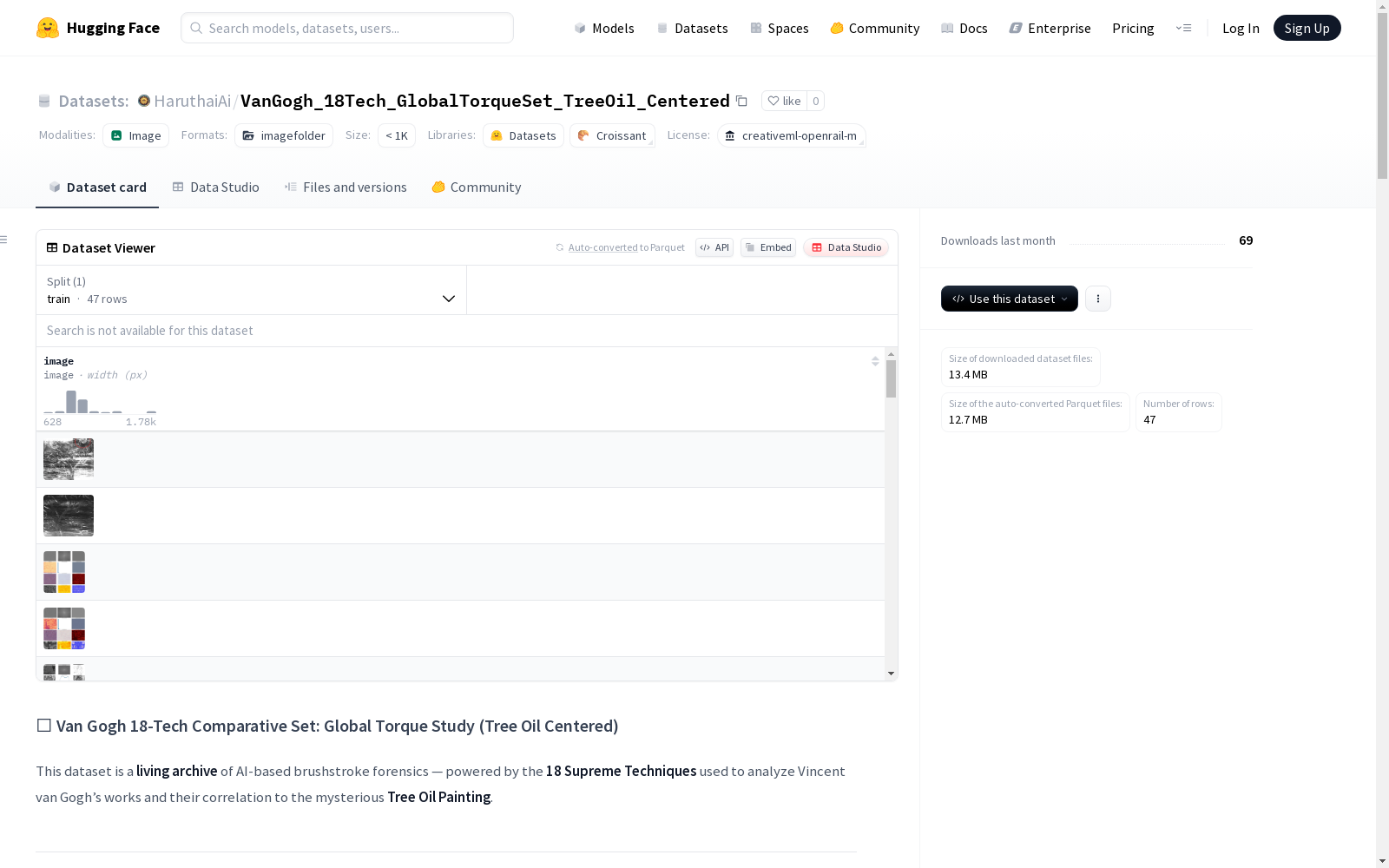Open the fourth row color grid thumbnail
The height and width of the screenshot is (868, 1389).
(x=64, y=628)
